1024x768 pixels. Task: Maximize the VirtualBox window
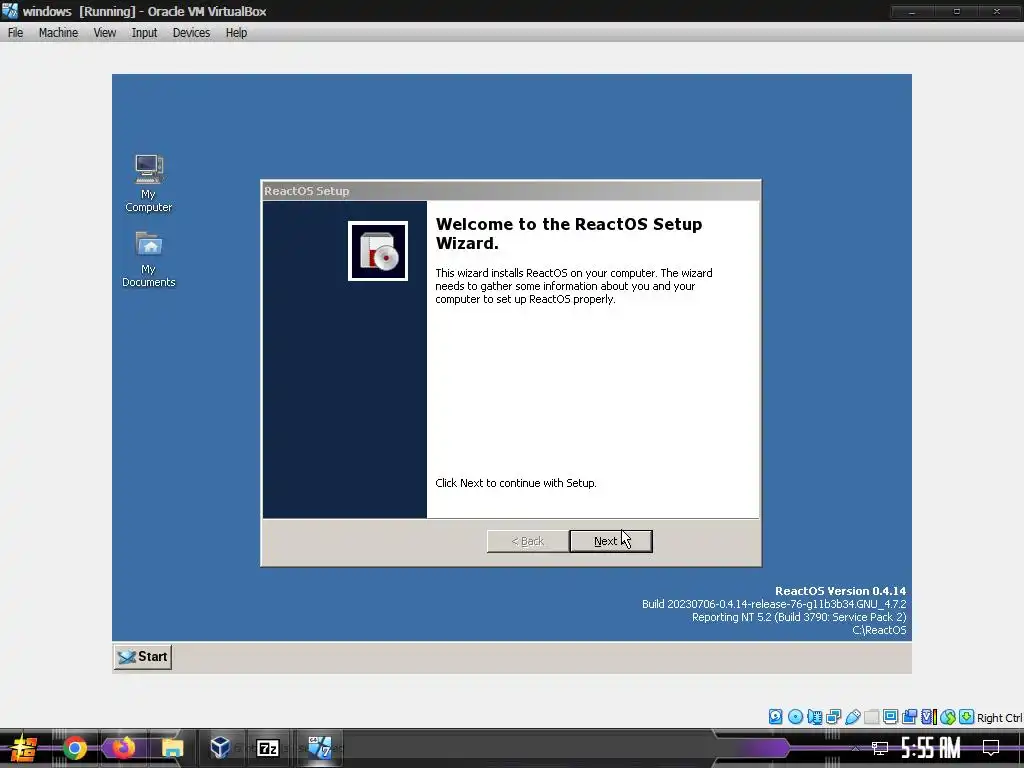coord(957,11)
